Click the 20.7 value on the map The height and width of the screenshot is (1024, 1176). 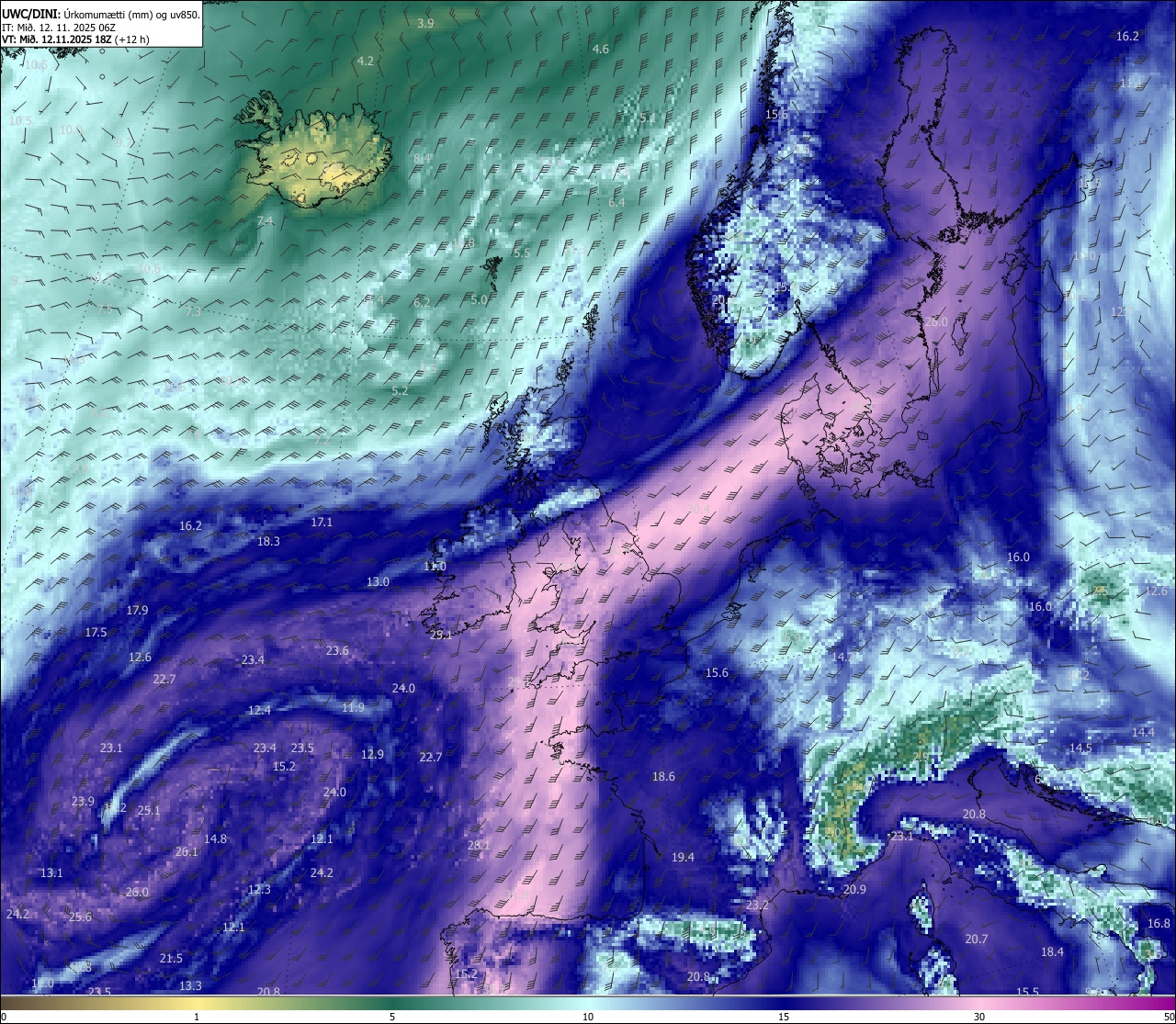tap(976, 939)
